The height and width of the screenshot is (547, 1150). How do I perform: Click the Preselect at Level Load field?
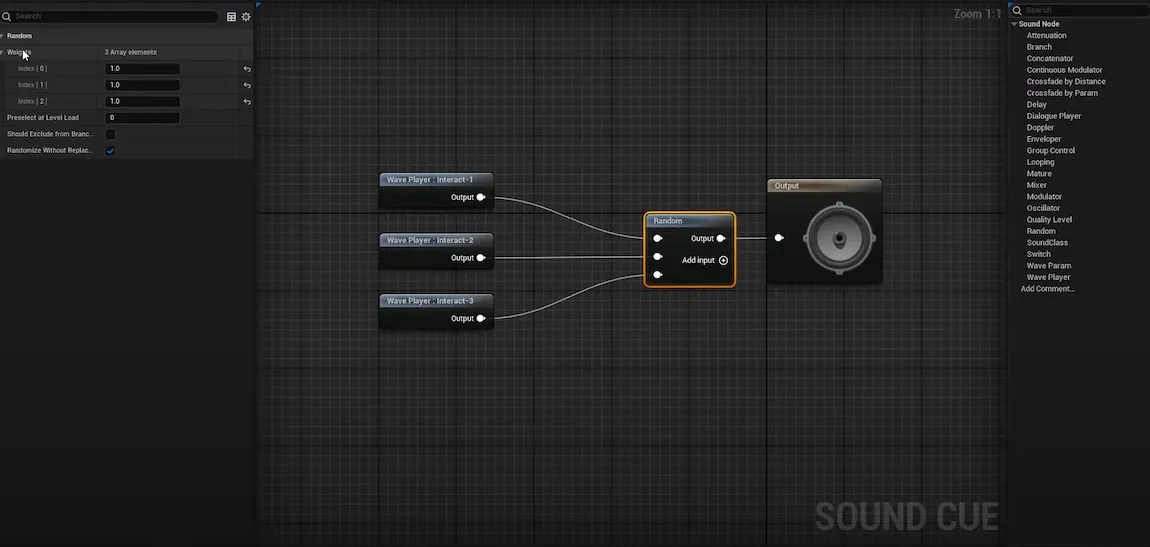point(142,118)
